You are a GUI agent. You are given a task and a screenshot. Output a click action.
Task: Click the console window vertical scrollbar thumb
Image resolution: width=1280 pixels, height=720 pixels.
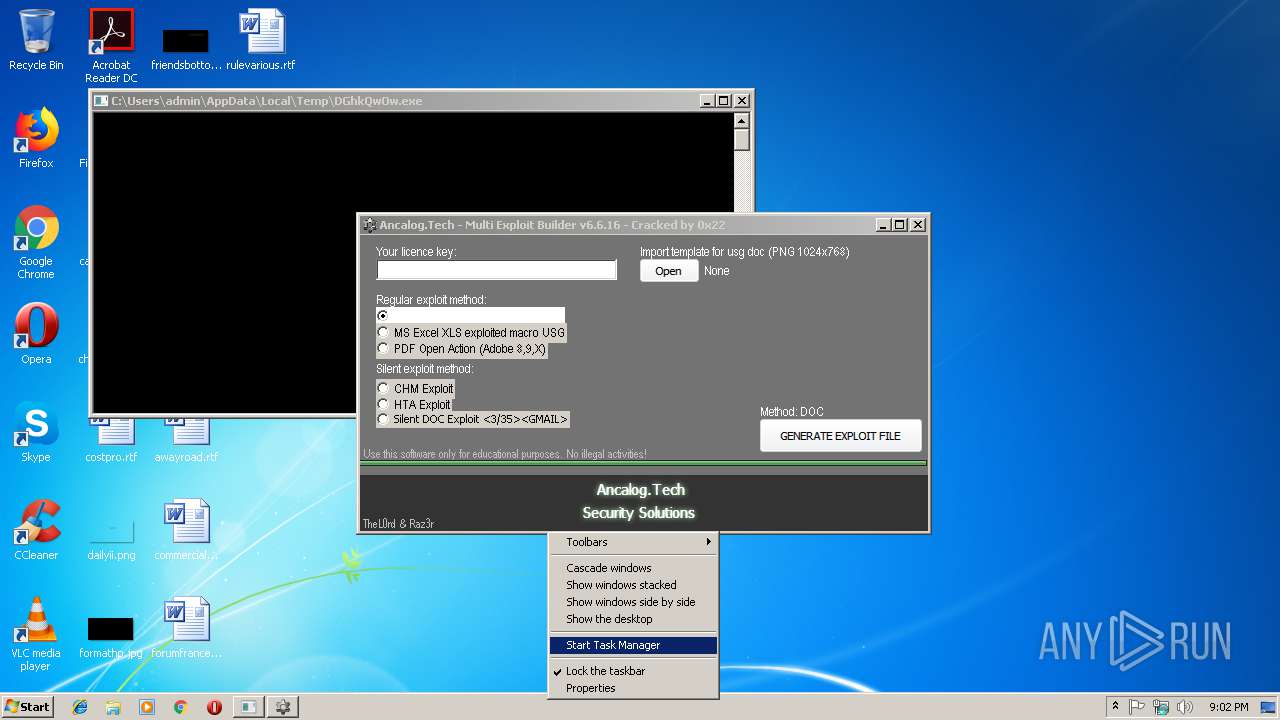click(x=741, y=140)
